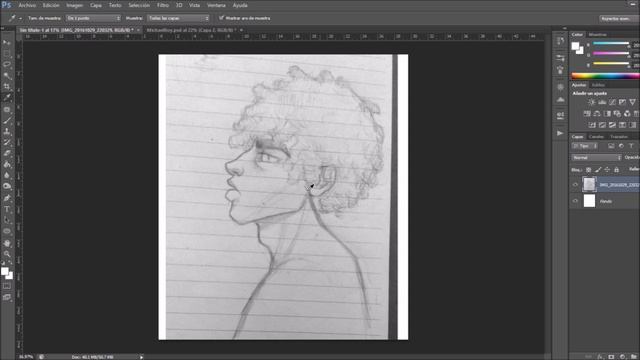Select the Hand tool

[7, 243]
